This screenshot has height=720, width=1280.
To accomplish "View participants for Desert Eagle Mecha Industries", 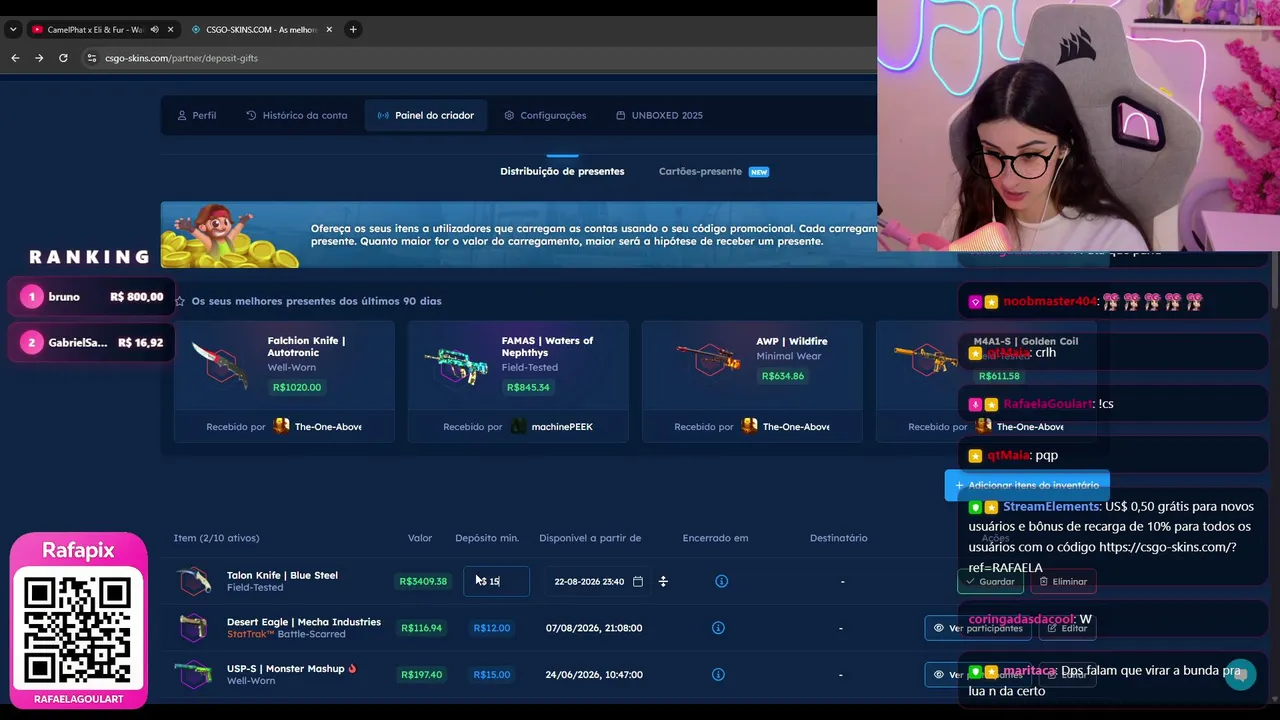I will tap(978, 628).
